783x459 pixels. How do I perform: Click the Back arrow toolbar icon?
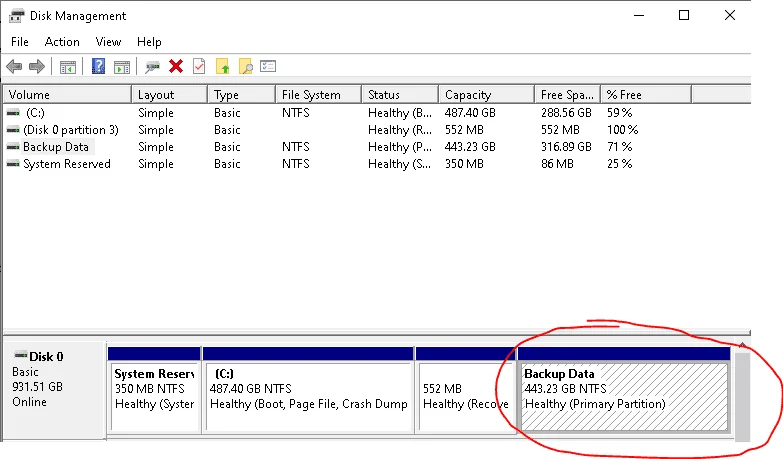point(14,66)
